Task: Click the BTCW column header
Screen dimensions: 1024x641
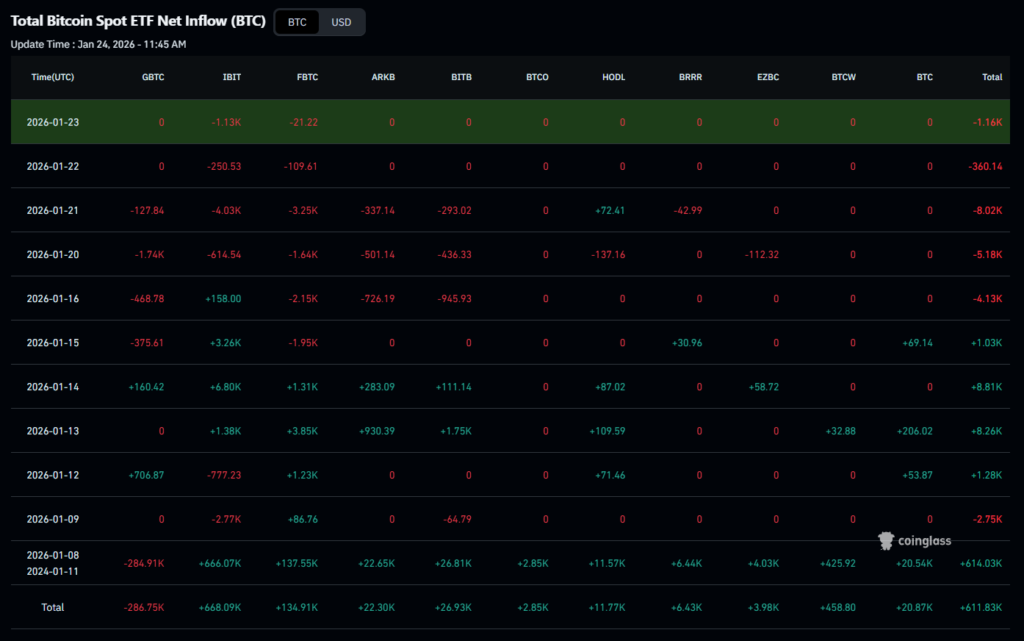Action: tap(843, 77)
